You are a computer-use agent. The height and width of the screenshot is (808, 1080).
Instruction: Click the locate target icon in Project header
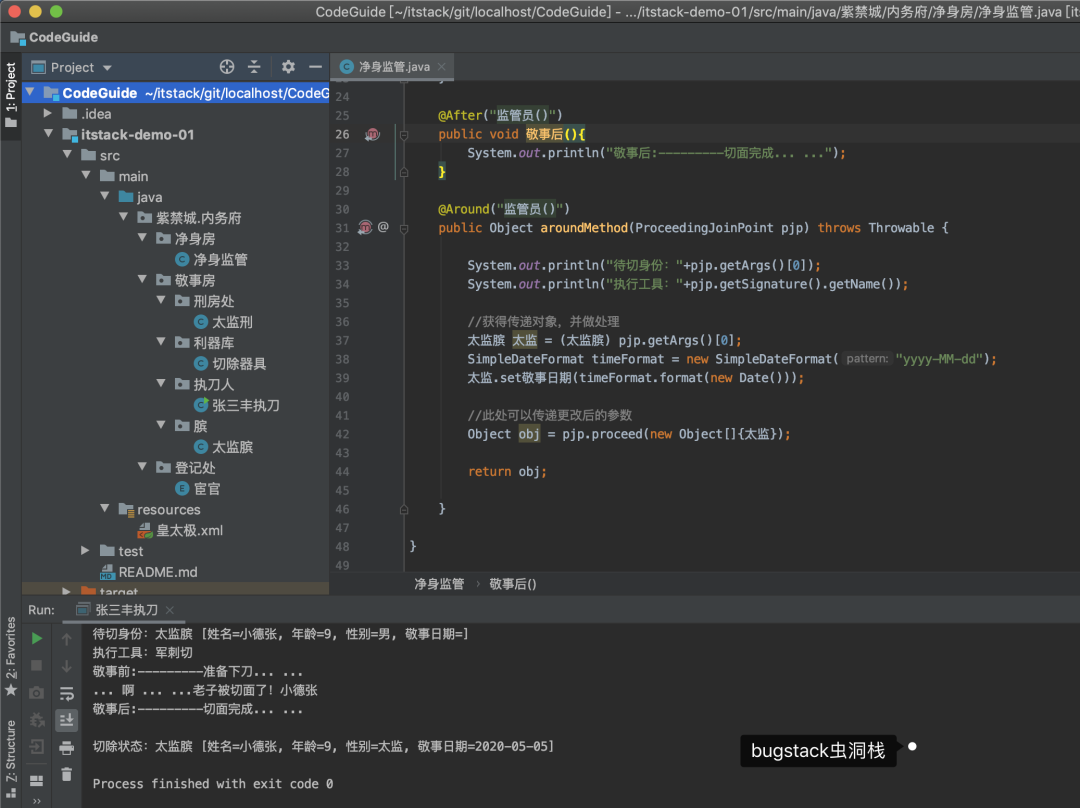[227, 67]
